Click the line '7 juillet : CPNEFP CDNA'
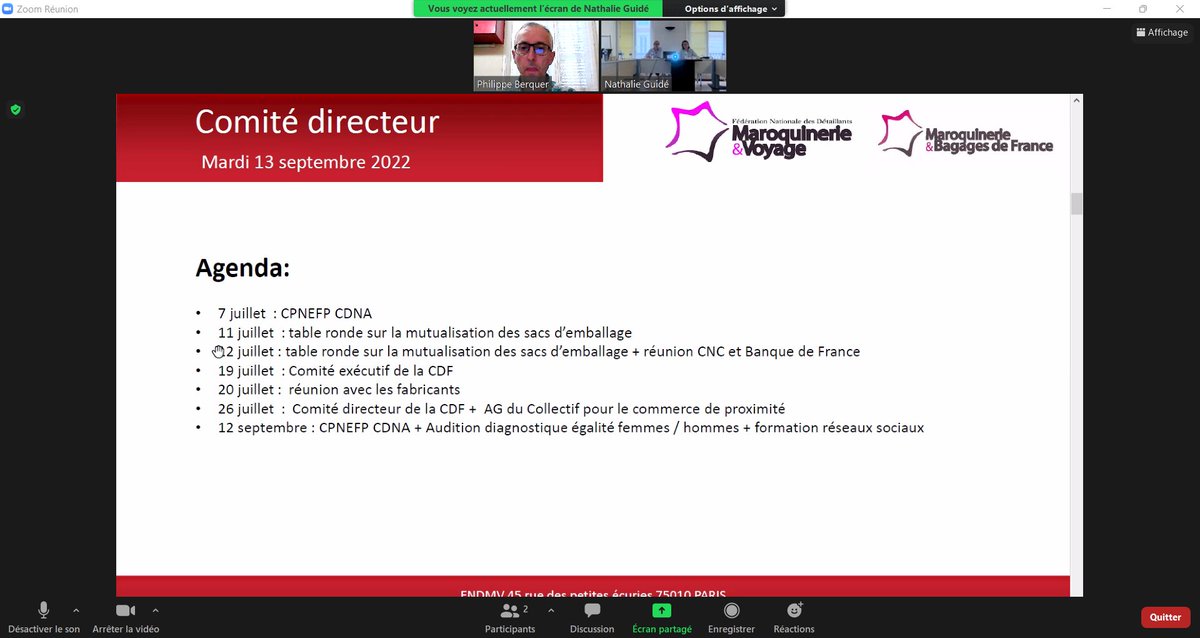This screenshot has width=1200, height=638. (x=295, y=313)
